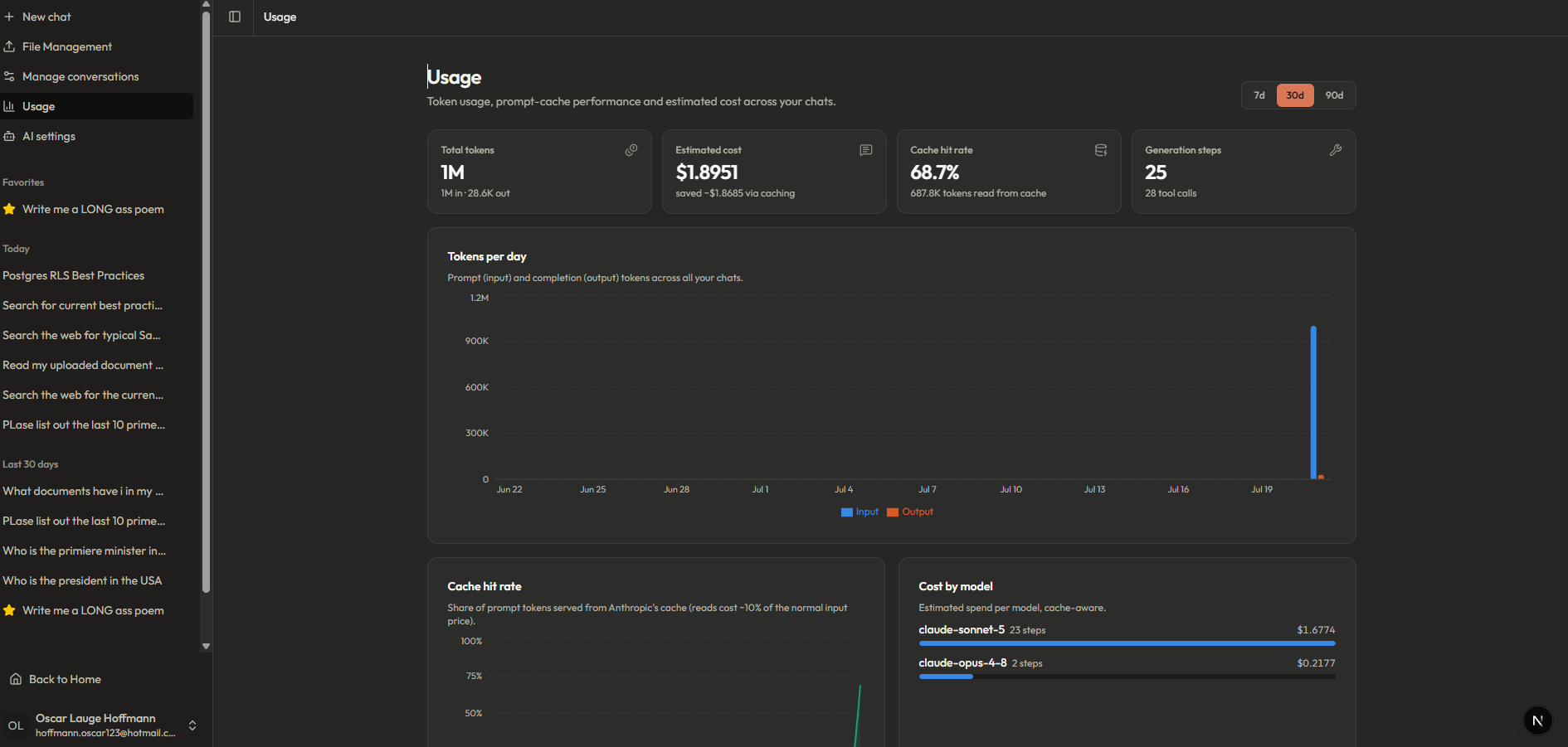Click the Cache hit rate value 68.7%
Viewport: 1568px width, 747px height.
(x=935, y=172)
